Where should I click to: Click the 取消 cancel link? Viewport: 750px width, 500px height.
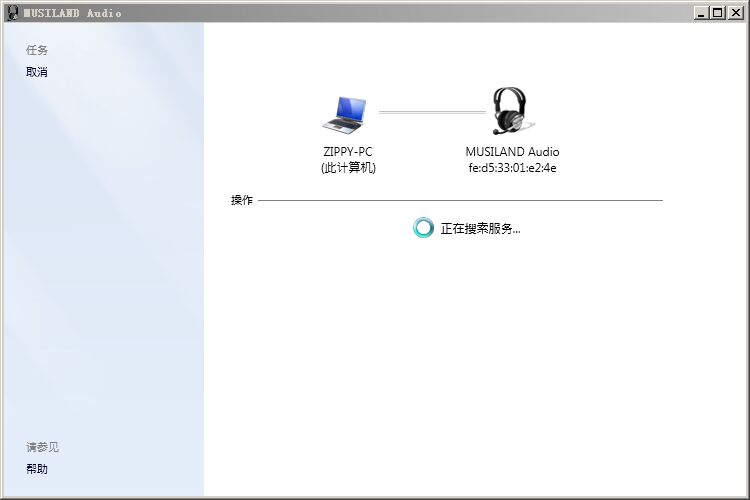tap(37, 72)
